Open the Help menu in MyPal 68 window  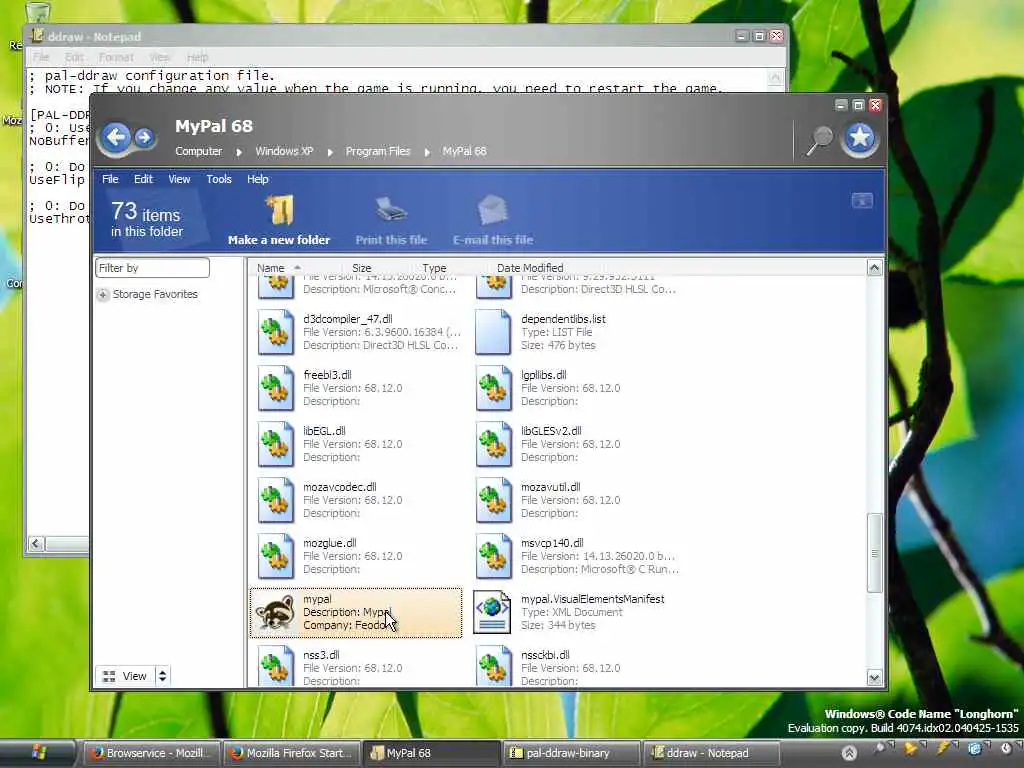(x=257, y=179)
